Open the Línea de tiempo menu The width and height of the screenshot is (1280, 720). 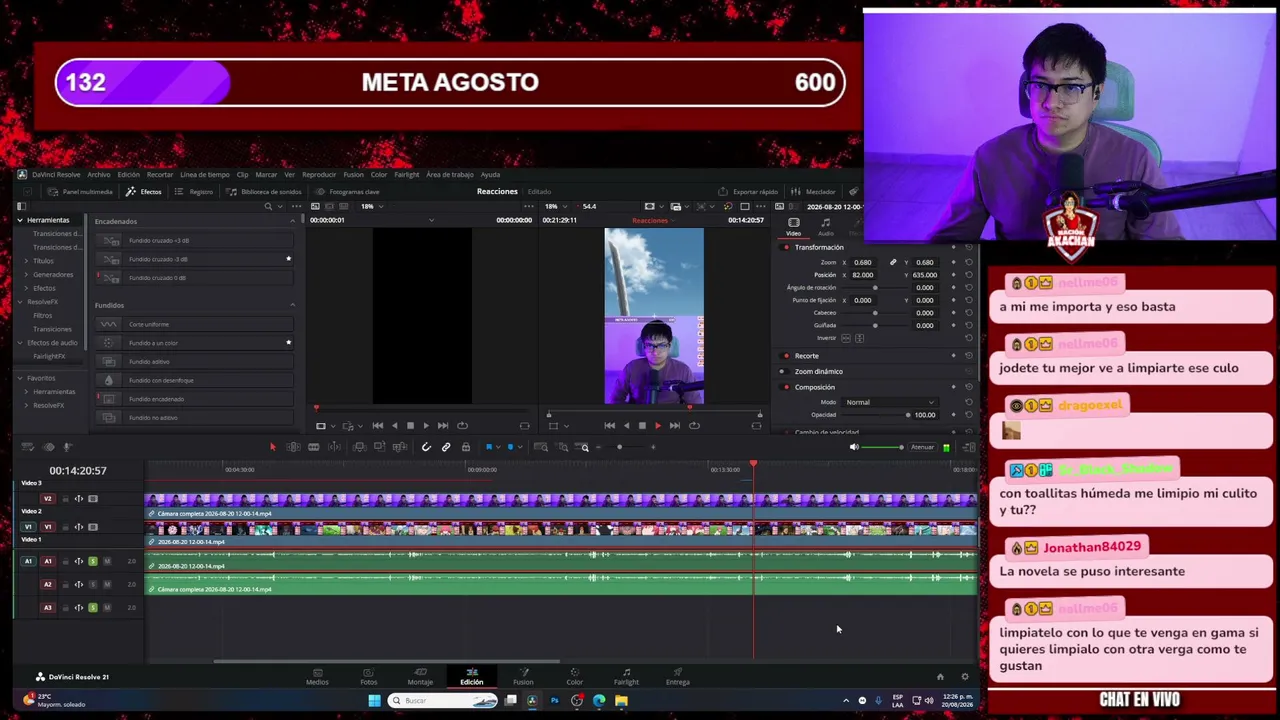[x=205, y=175]
